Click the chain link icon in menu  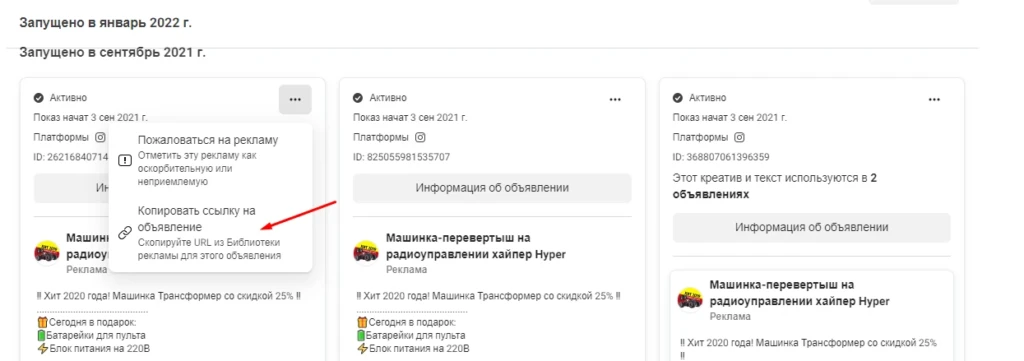click(x=125, y=233)
